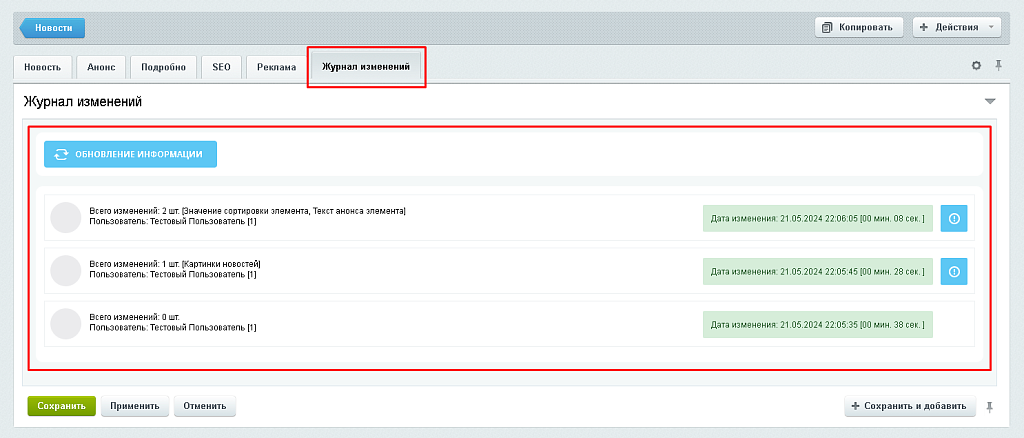Open info for 22:05:45 change entry
Image resolution: width=1024 pixels, height=438 pixels.
click(x=954, y=270)
